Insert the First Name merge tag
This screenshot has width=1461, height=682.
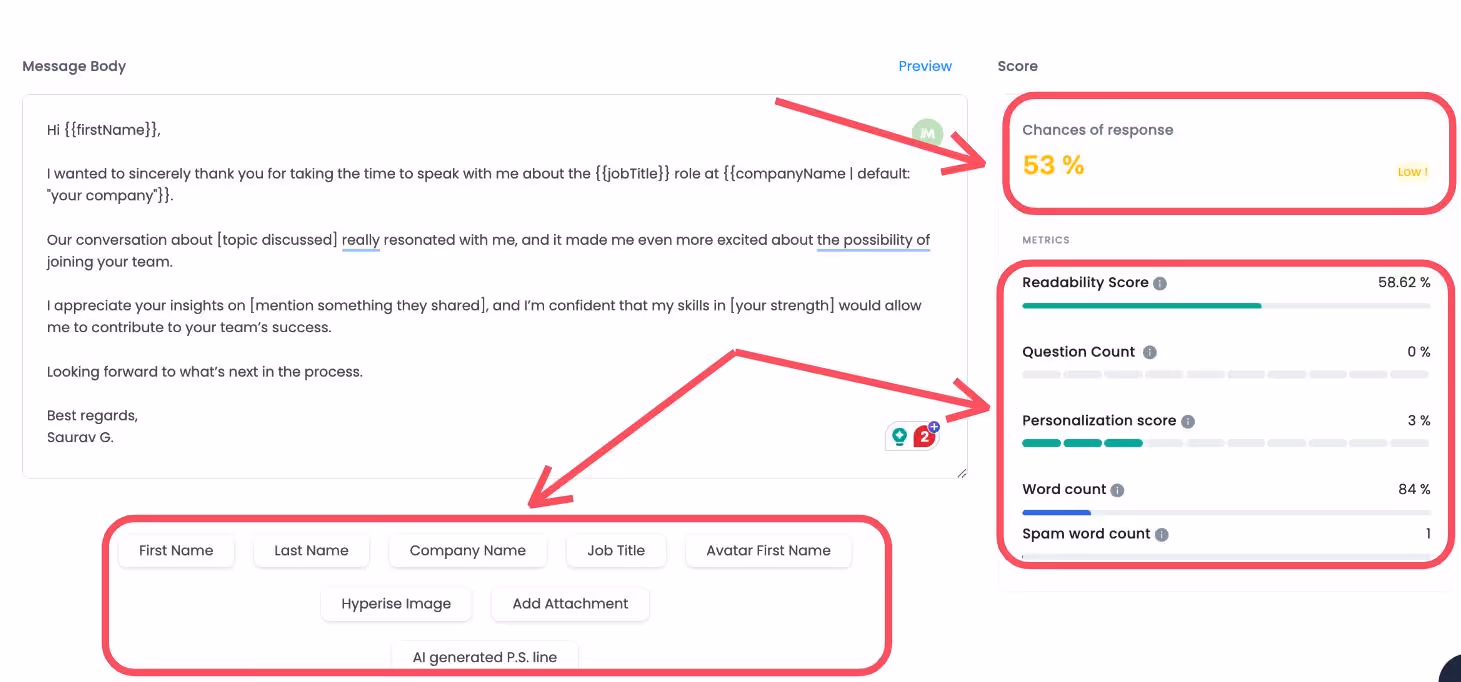coord(176,550)
